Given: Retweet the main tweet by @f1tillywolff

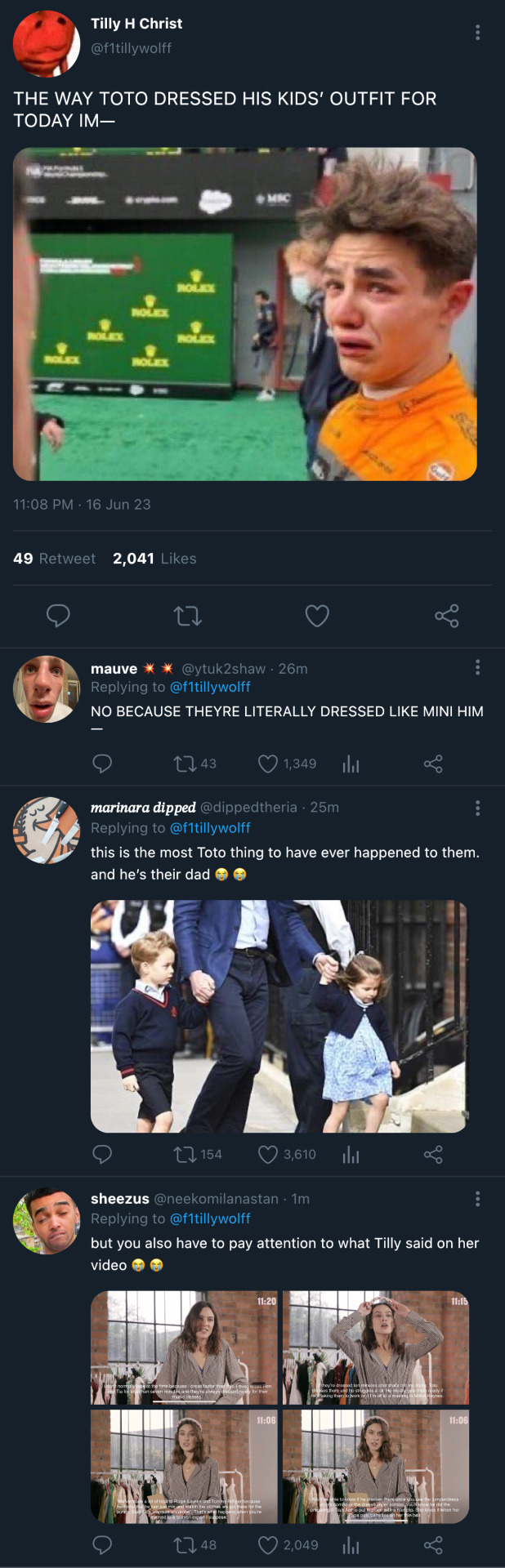Looking at the screenshot, I should 188,616.
